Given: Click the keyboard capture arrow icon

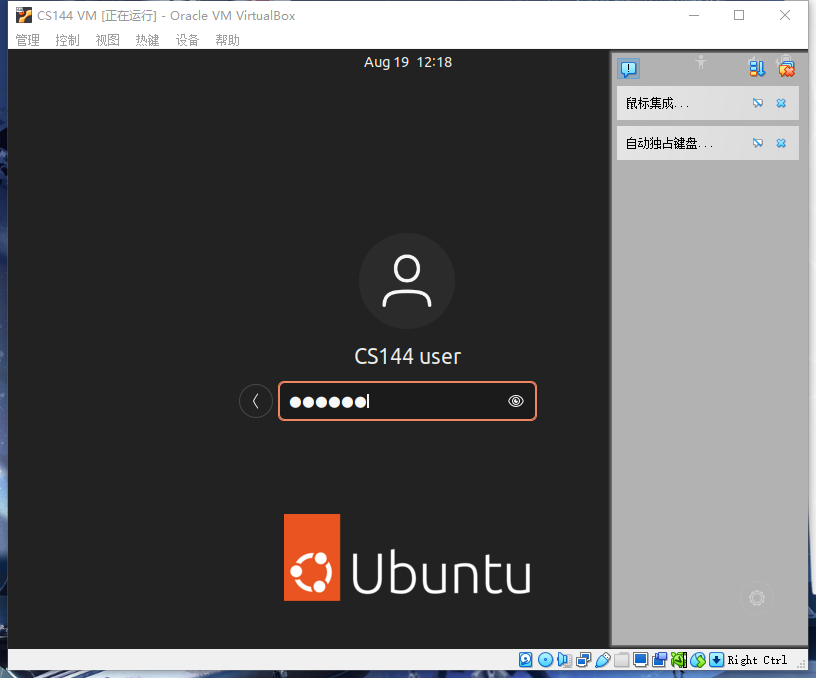Looking at the screenshot, I should click(x=717, y=660).
